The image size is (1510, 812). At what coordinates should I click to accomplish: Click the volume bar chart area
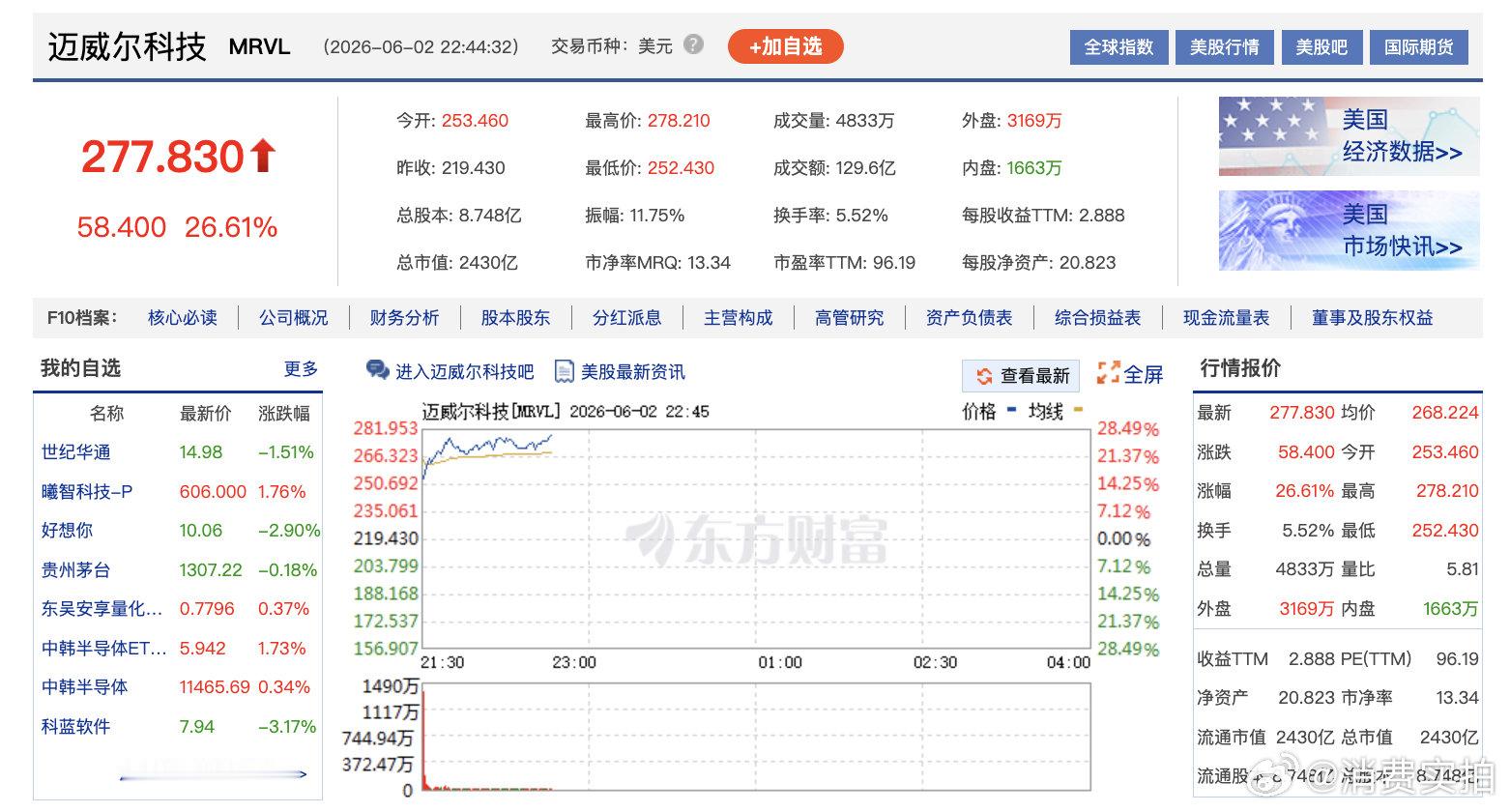756,738
